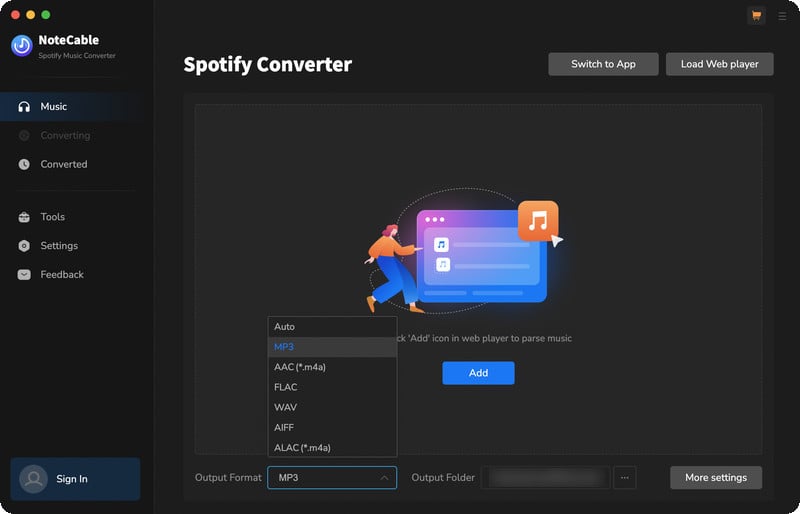Click the Settings gear icon
This screenshot has height=514, width=800.
(x=24, y=246)
